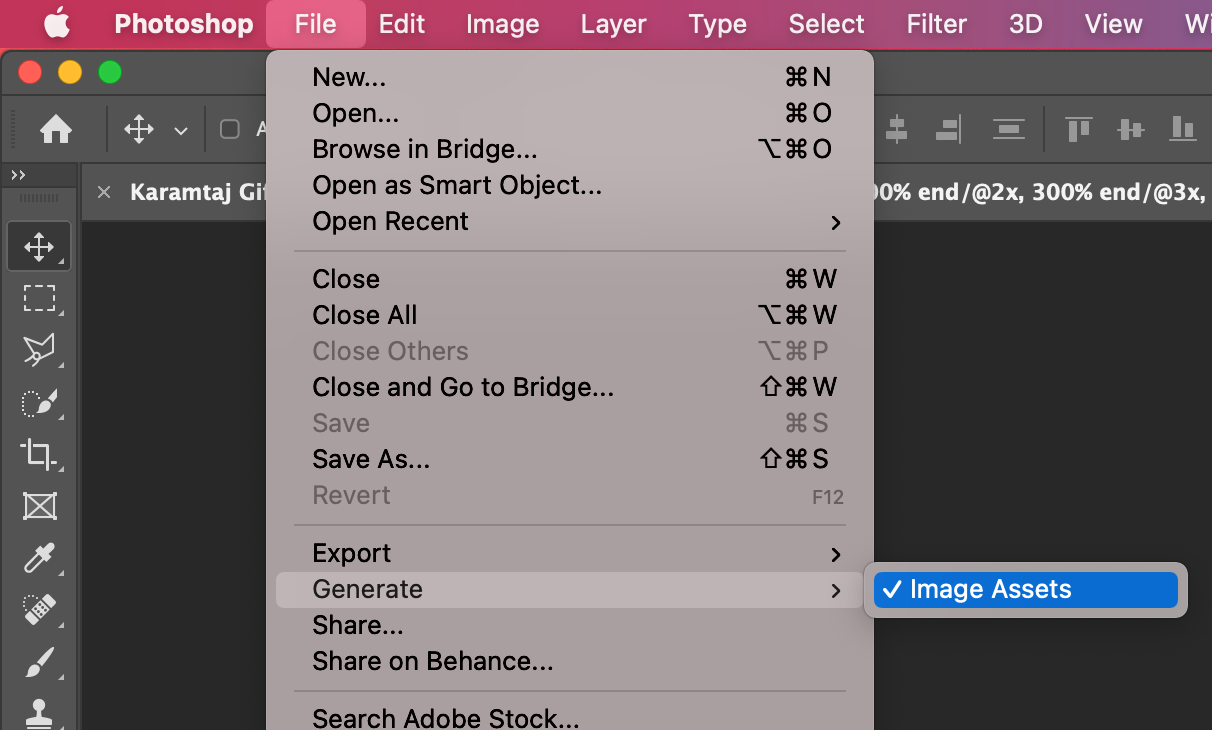The width and height of the screenshot is (1212, 730).
Task: Choose New... from the File menu
Action: click(570, 77)
